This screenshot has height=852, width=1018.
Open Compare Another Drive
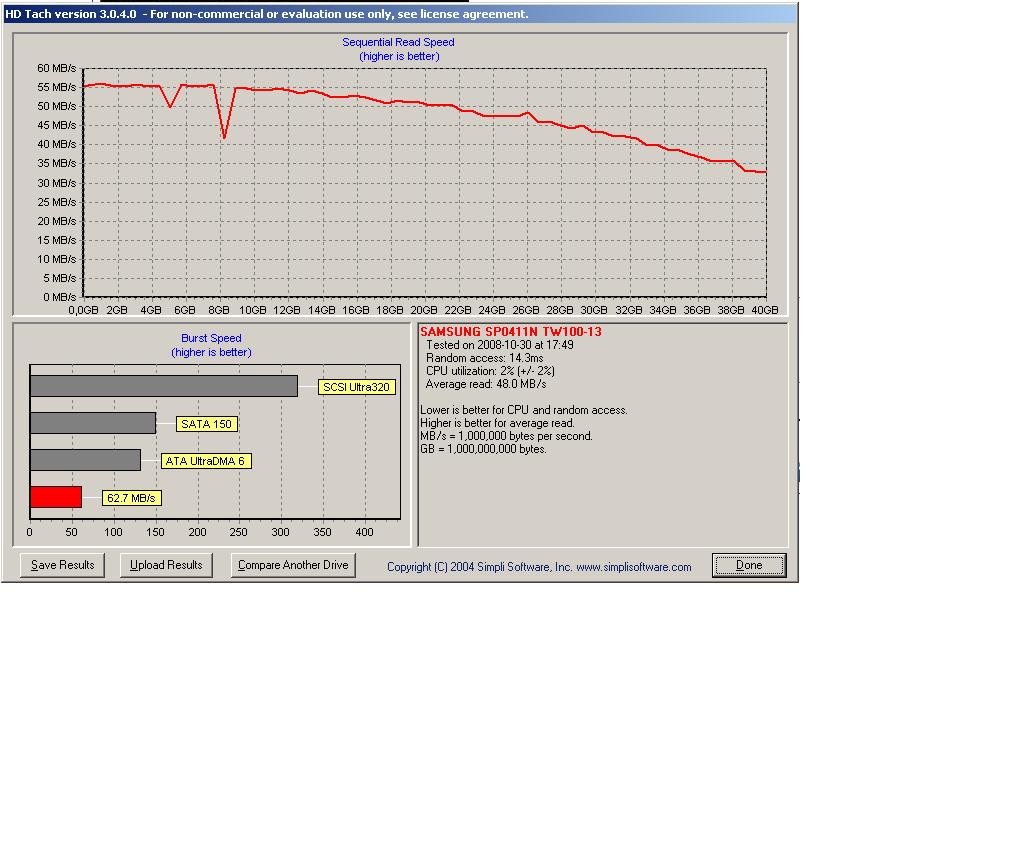[293, 565]
